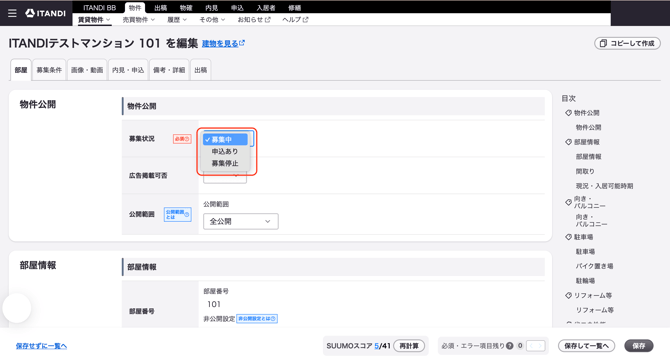
Task: Click the 非公開設定とは help badge
Action: tap(257, 319)
